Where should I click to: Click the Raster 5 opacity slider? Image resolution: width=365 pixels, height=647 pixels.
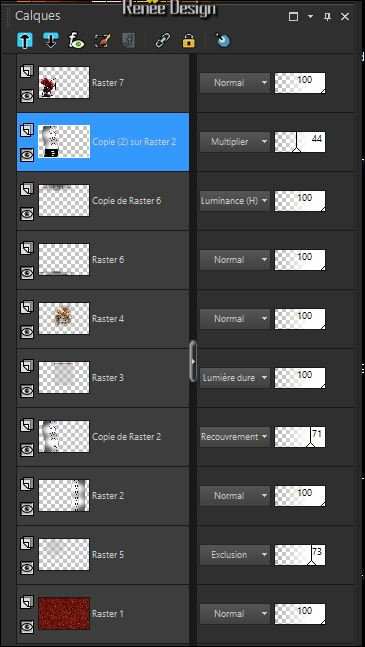coord(300,555)
